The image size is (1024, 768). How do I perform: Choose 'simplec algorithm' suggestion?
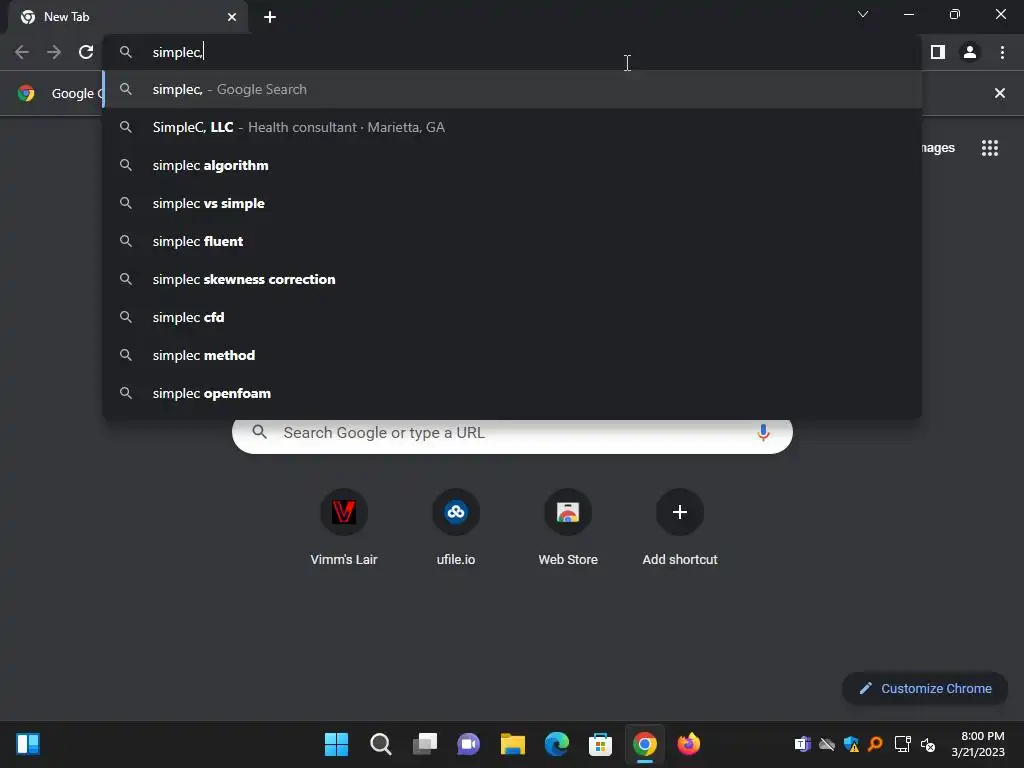click(x=512, y=165)
